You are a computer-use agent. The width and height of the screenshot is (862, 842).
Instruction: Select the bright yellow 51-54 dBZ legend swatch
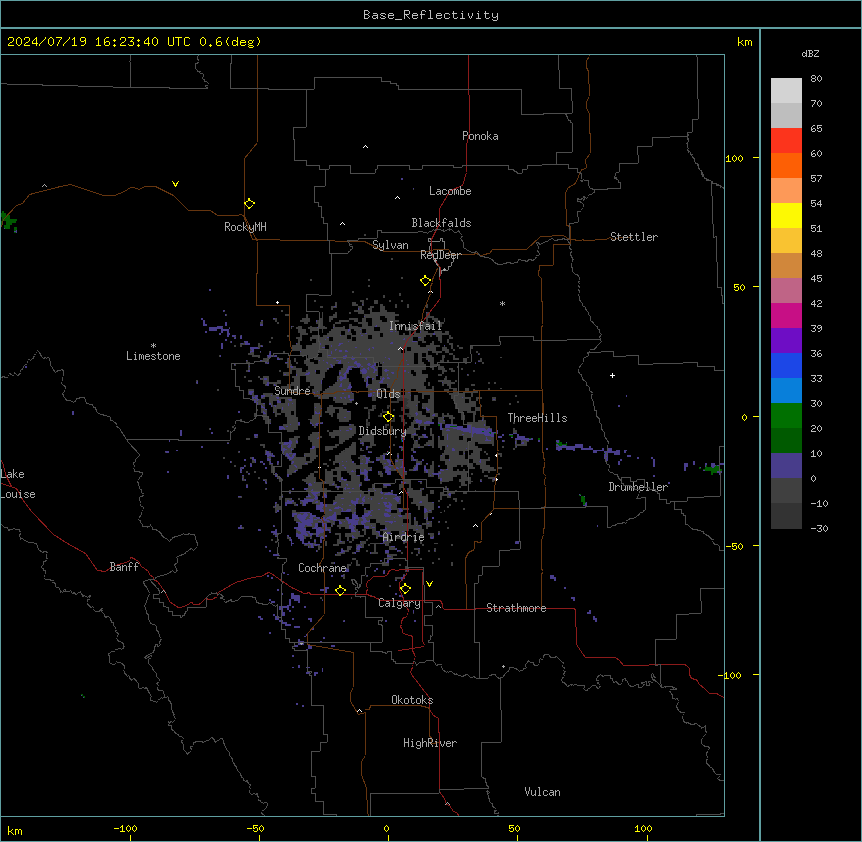click(x=786, y=215)
